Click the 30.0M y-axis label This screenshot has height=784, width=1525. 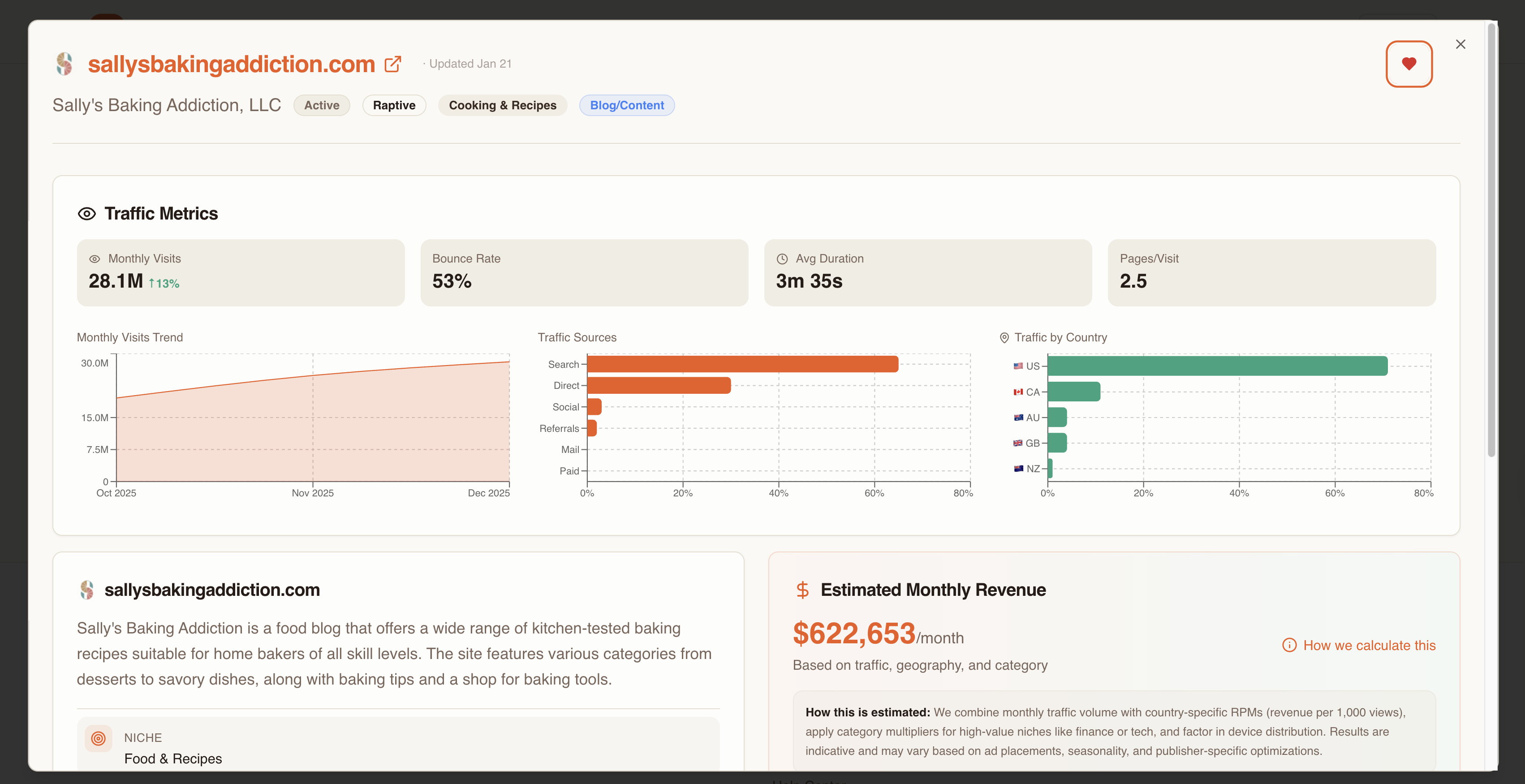click(x=95, y=363)
